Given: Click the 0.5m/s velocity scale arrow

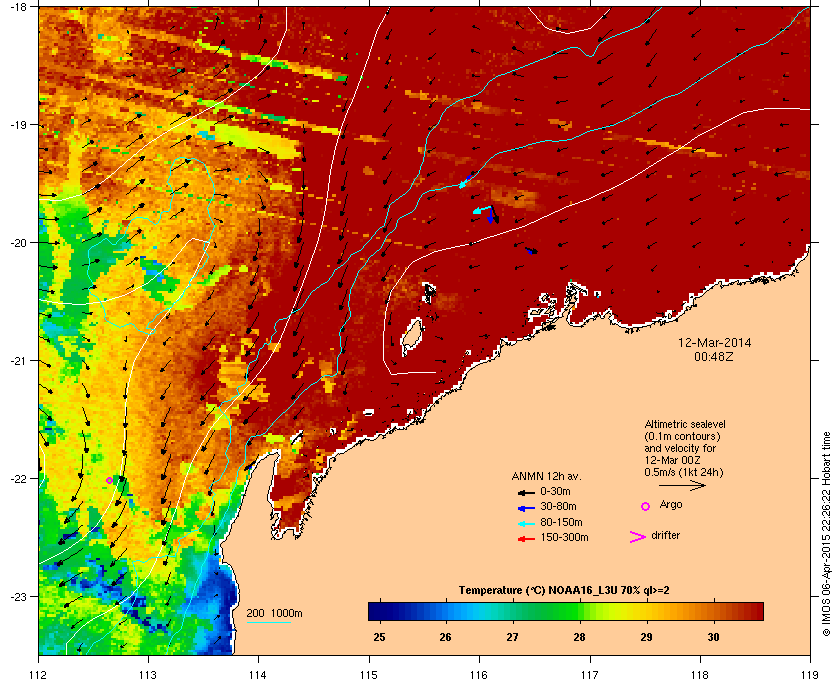Looking at the screenshot, I should click(682, 485).
